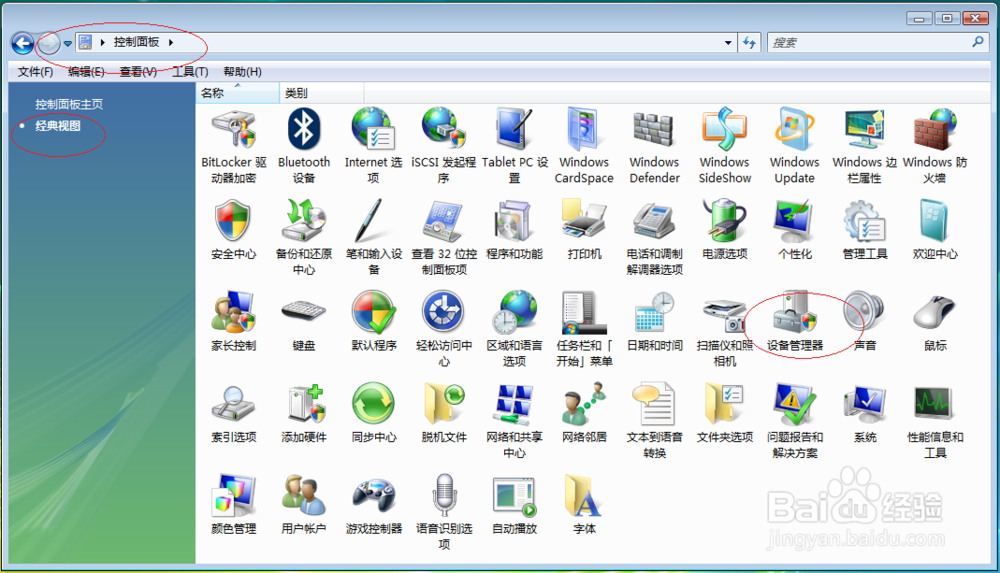
Task: Open 字体 folder icon
Action: click(x=583, y=495)
